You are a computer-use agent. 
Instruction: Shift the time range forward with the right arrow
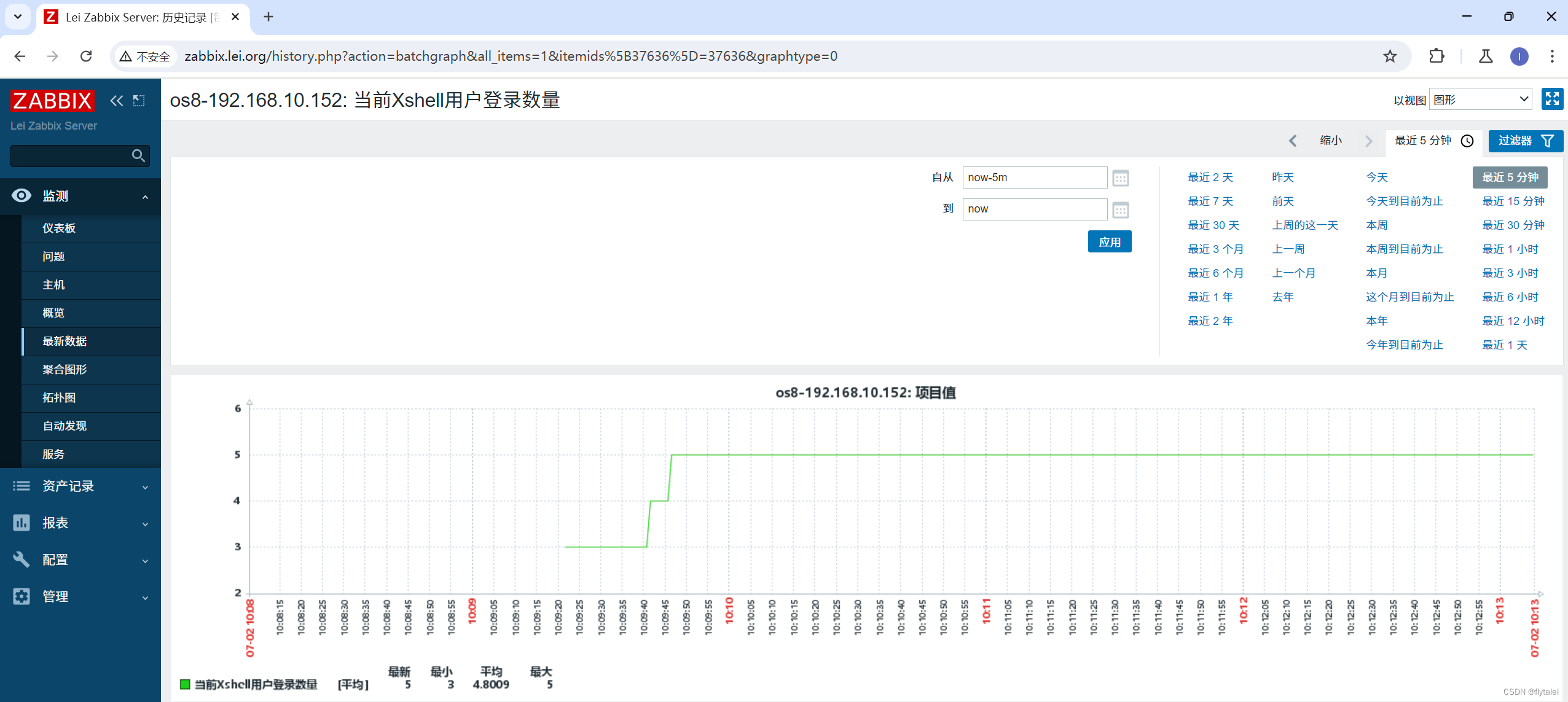pos(1368,141)
